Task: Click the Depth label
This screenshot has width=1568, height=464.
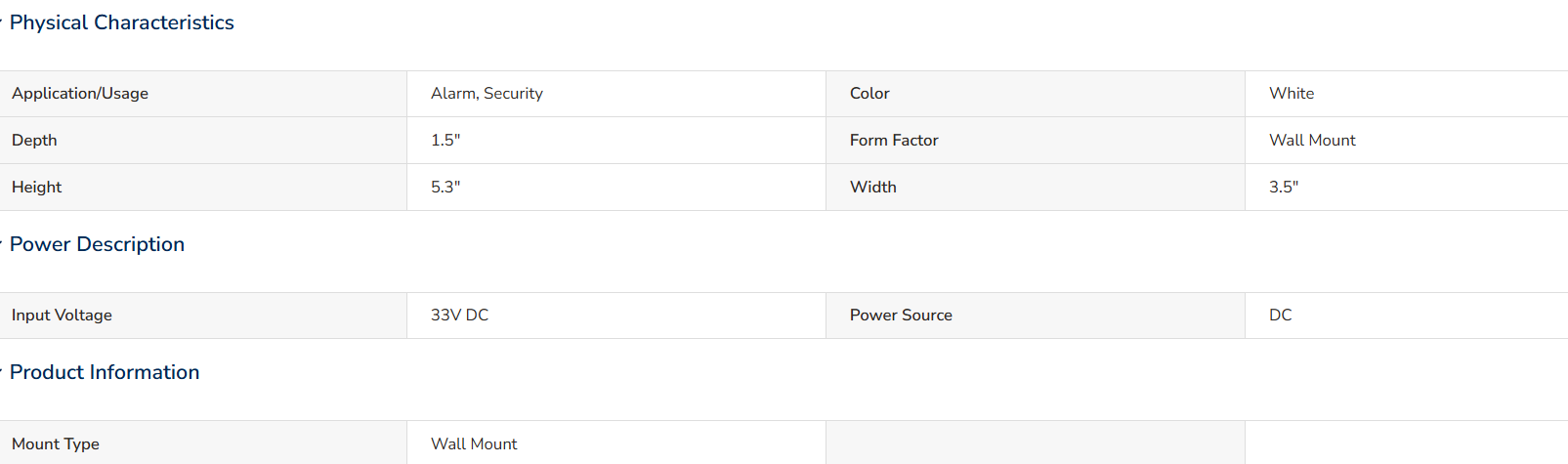Action: (34, 141)
